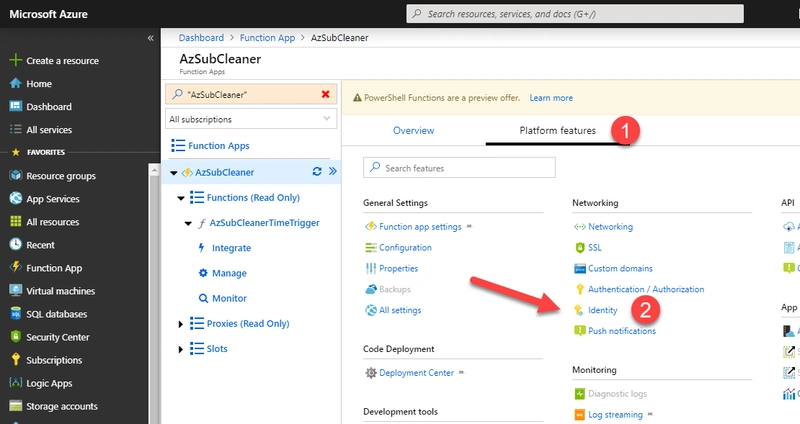Expand the All subscriptions dropdown
Image resolution: width=800 pixels, height=424 pixels.
(252, 119)
